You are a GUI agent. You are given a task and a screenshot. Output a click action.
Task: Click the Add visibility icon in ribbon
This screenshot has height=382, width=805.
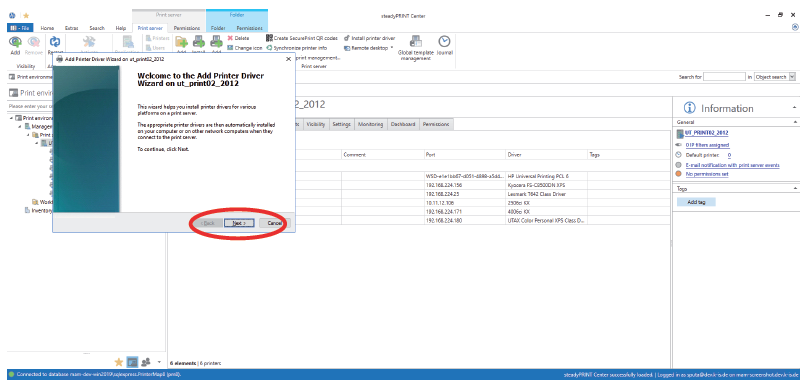click(15, 43)
